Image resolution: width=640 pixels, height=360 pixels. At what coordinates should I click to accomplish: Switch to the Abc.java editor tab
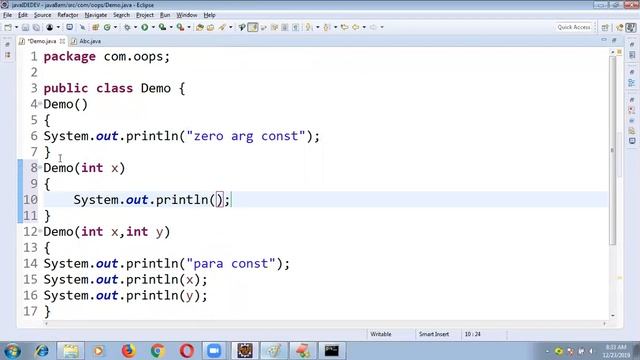click(x=87, y=41)
